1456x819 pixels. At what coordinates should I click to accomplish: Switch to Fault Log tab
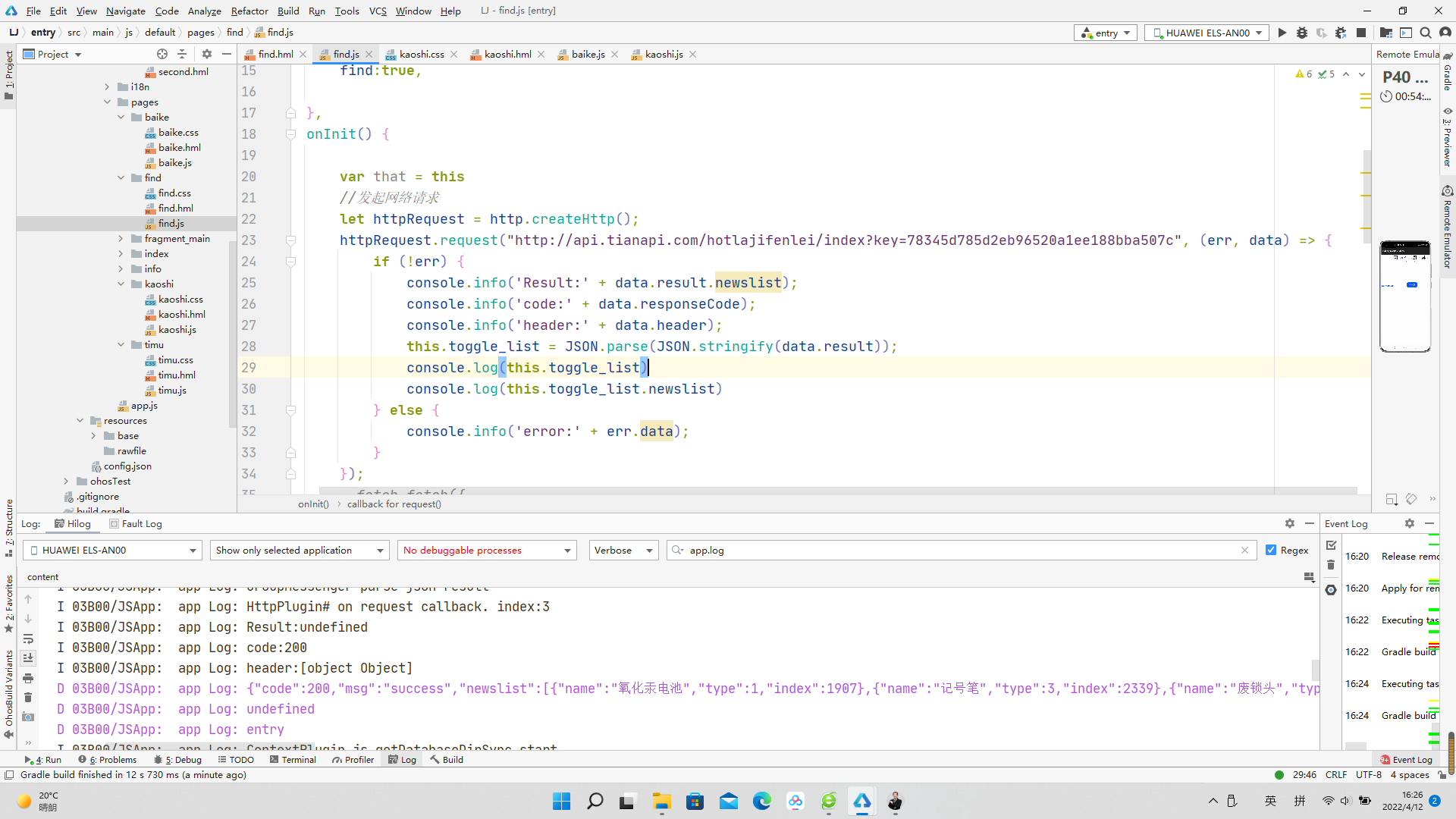click(x=135, y=523)
